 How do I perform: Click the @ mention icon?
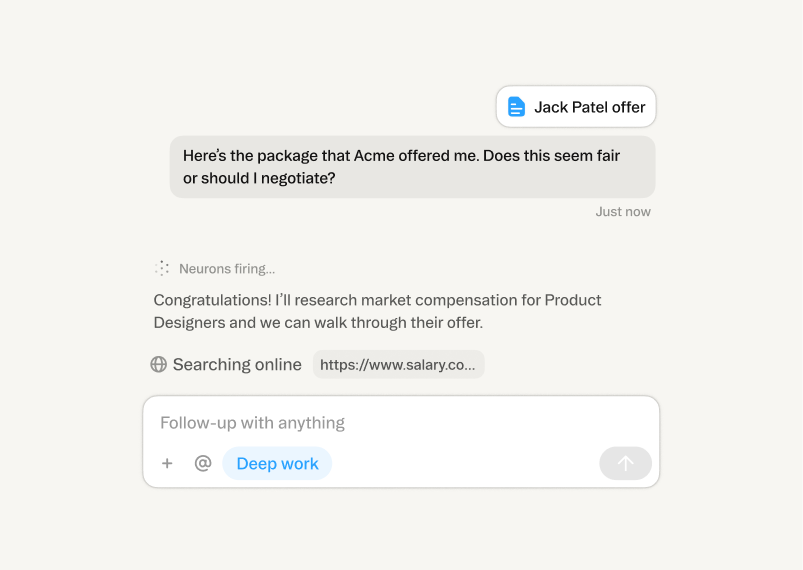pyautogui.click(x=203, y=463)
